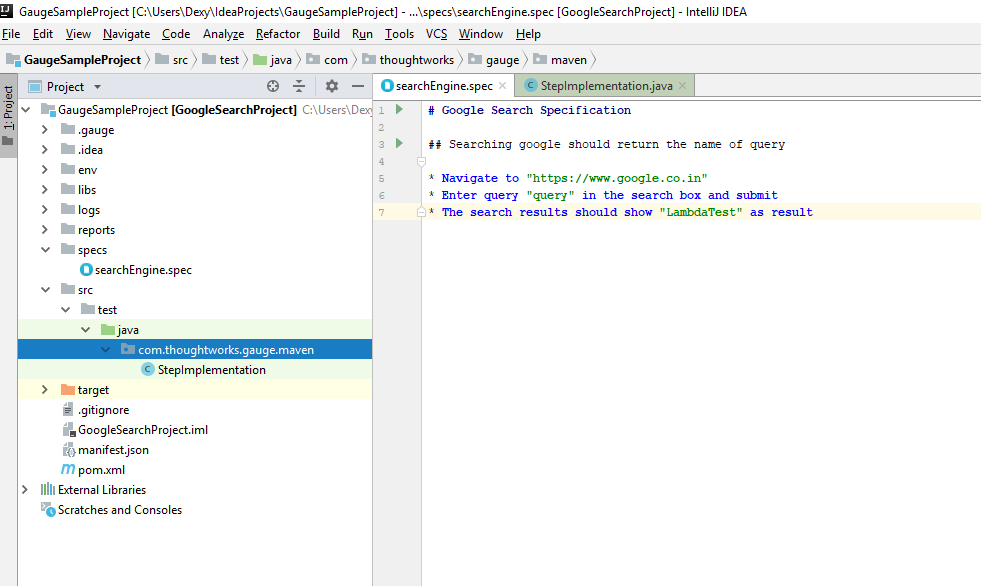This screenshot has width=981, height=586.
Task: Open searchEngine.spec file in the tree
Action: click(x=142, y=270)
